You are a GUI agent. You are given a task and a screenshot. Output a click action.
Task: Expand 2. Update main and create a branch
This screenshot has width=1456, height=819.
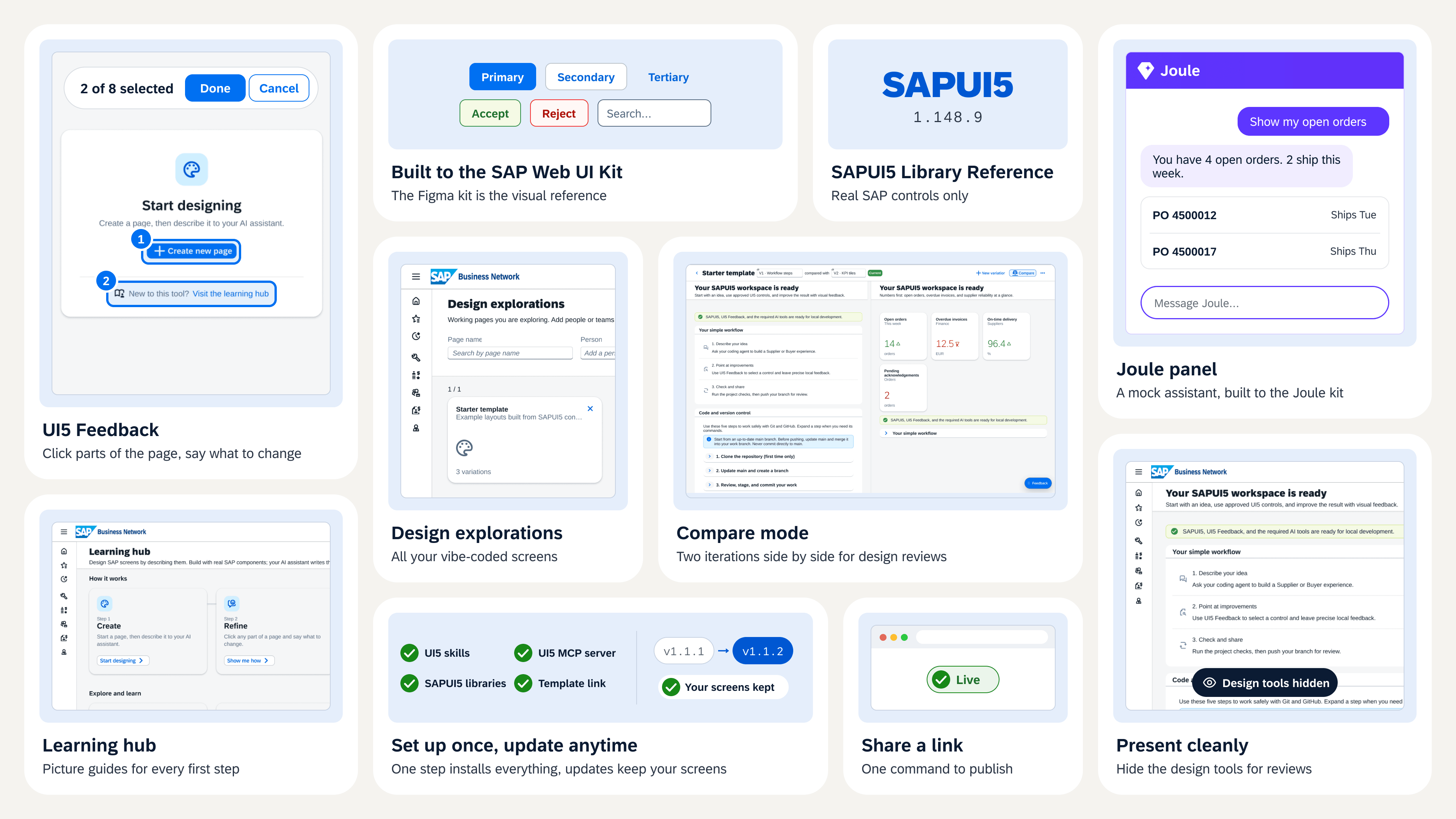778,470
